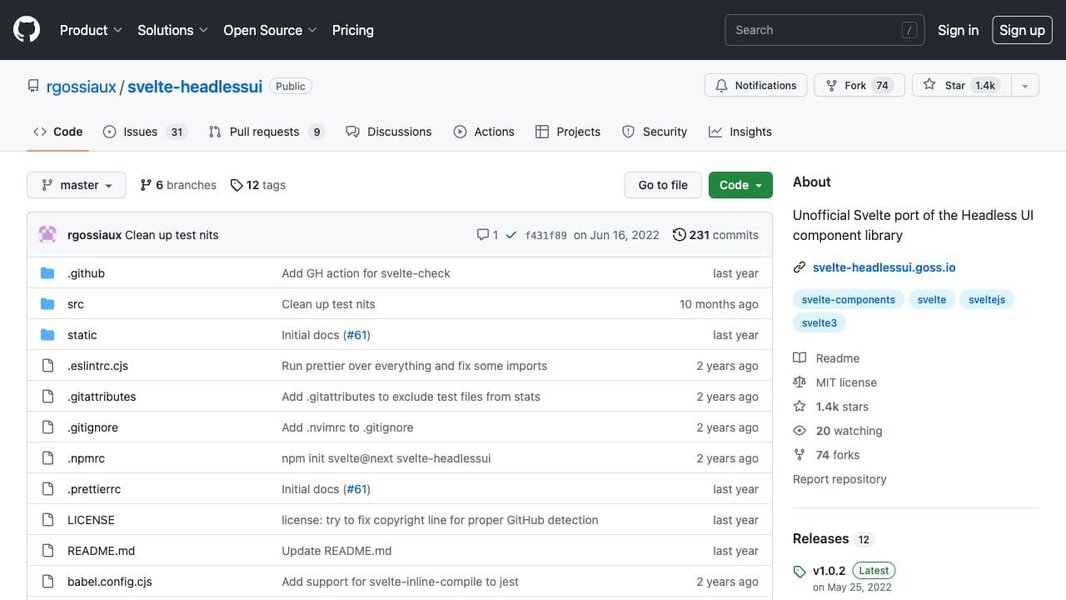Open the Projects tab
Image resolution: width=1066 pixels, height=600 pixels.
coord(568,132)
